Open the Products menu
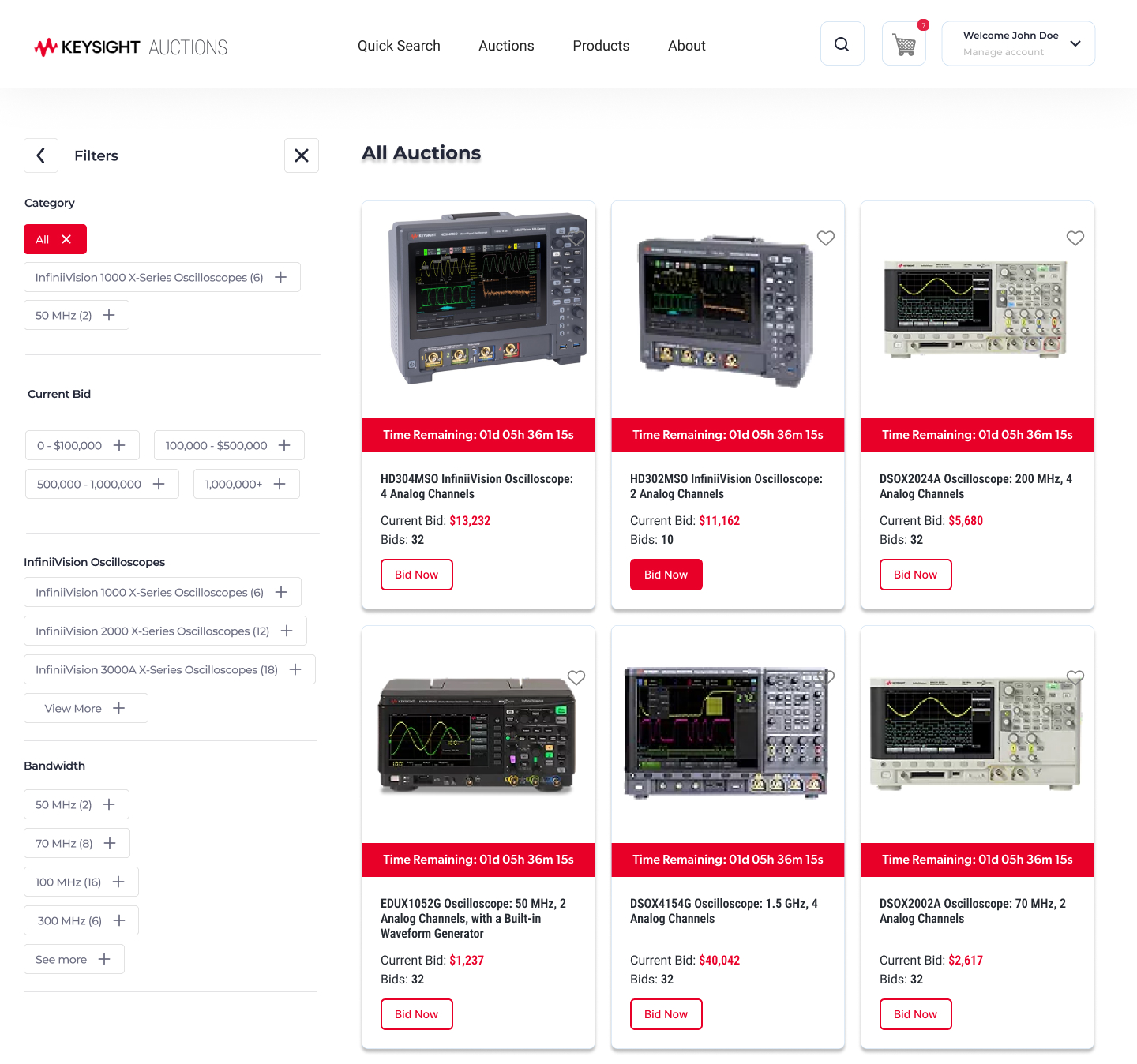This screenshot has width=1137, height=1064. (601, 46)
